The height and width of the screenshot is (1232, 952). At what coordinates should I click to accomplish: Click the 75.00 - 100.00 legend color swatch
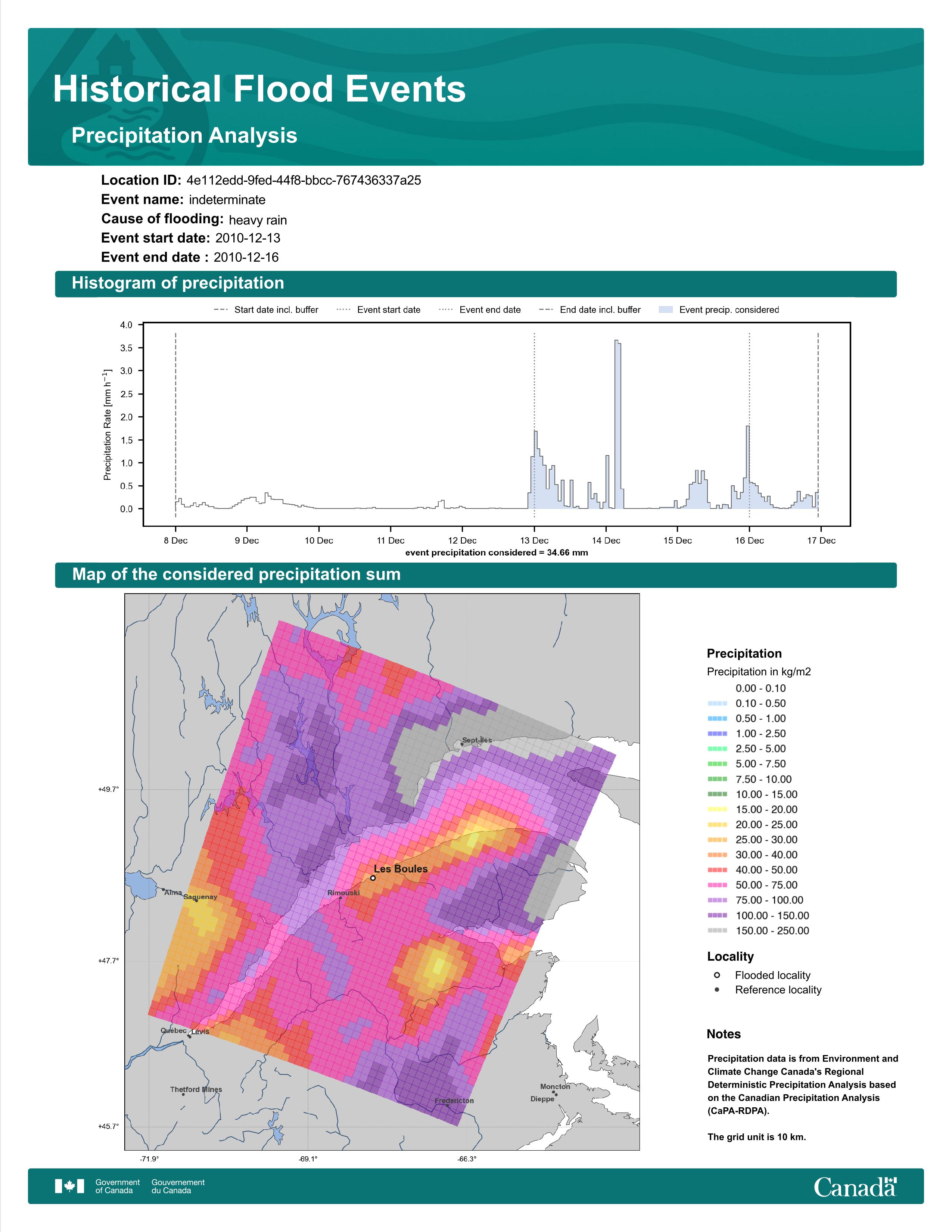718,900
